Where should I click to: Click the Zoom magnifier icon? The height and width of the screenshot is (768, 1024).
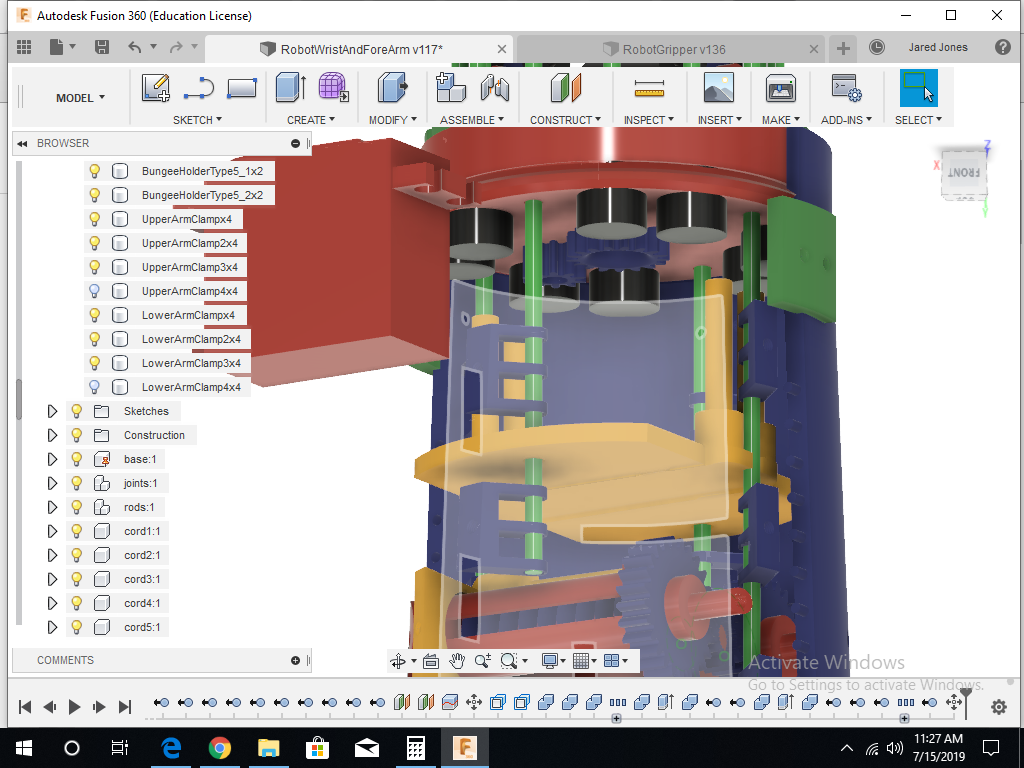pos(483,662)
